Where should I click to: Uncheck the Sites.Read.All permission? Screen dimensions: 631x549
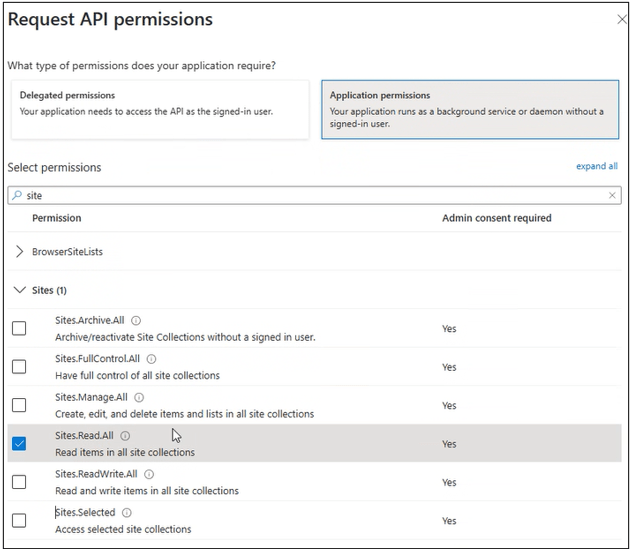[x=19, y=444]
